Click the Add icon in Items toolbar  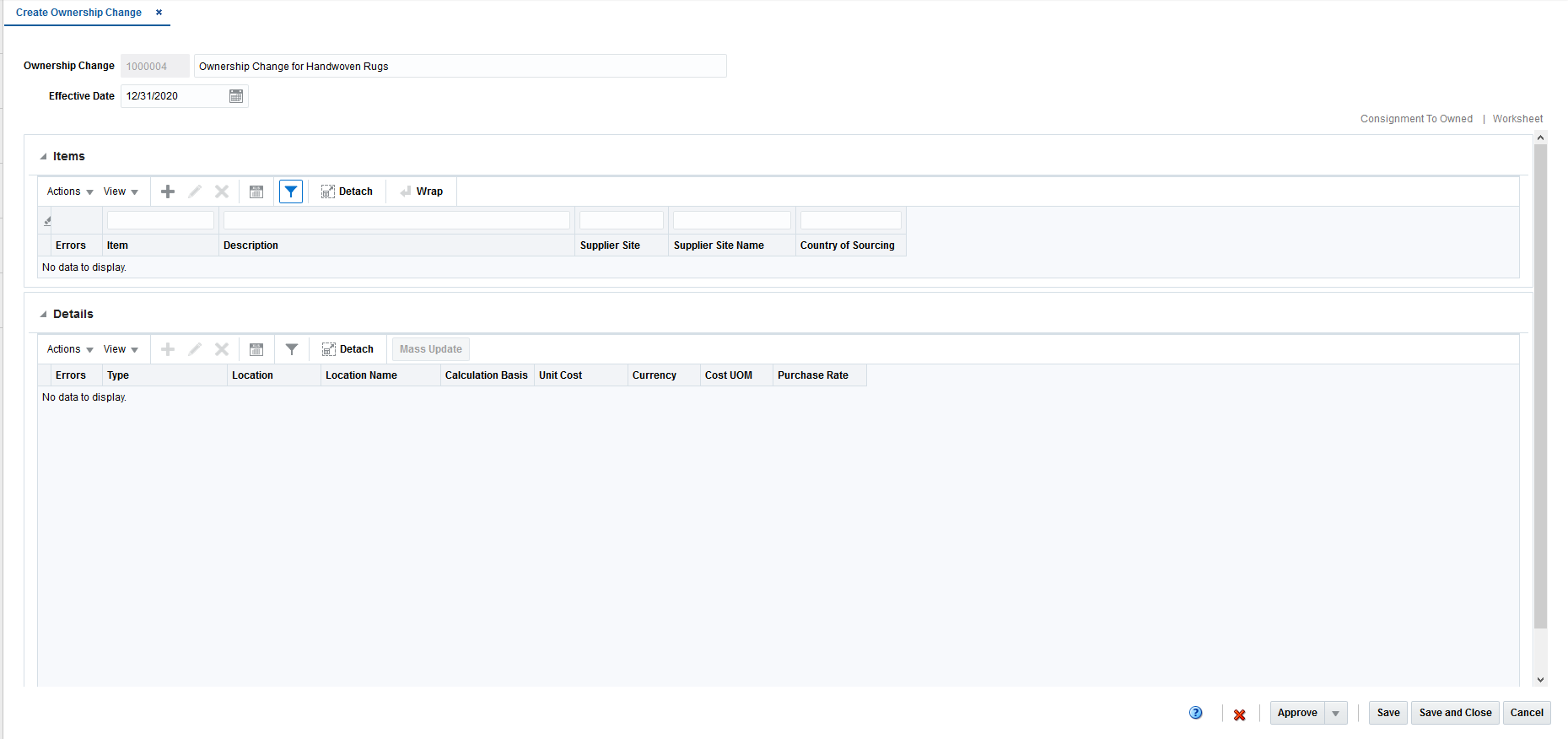point(168,191)
